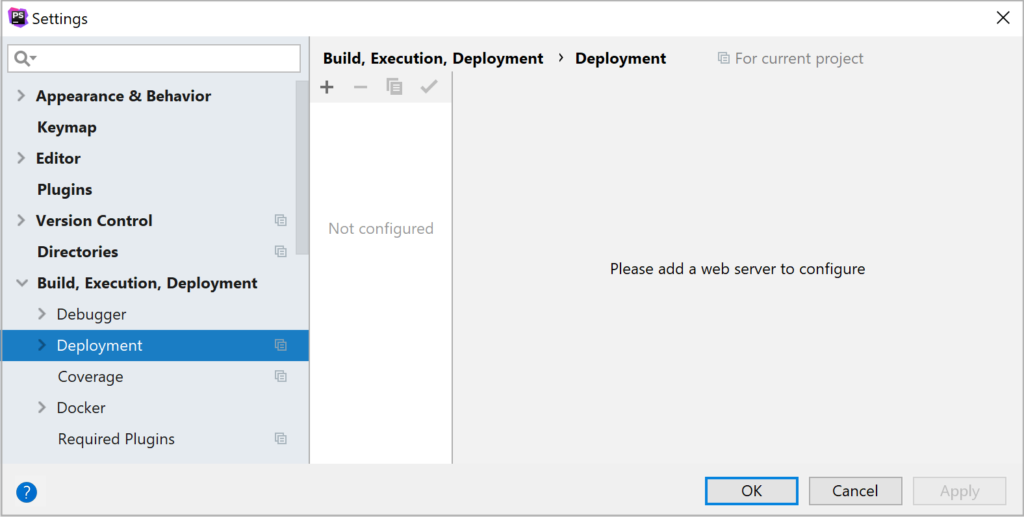Screen dimensions: 1024x517
Task: Open Plugins settings page
Action: tap(65, 189)
